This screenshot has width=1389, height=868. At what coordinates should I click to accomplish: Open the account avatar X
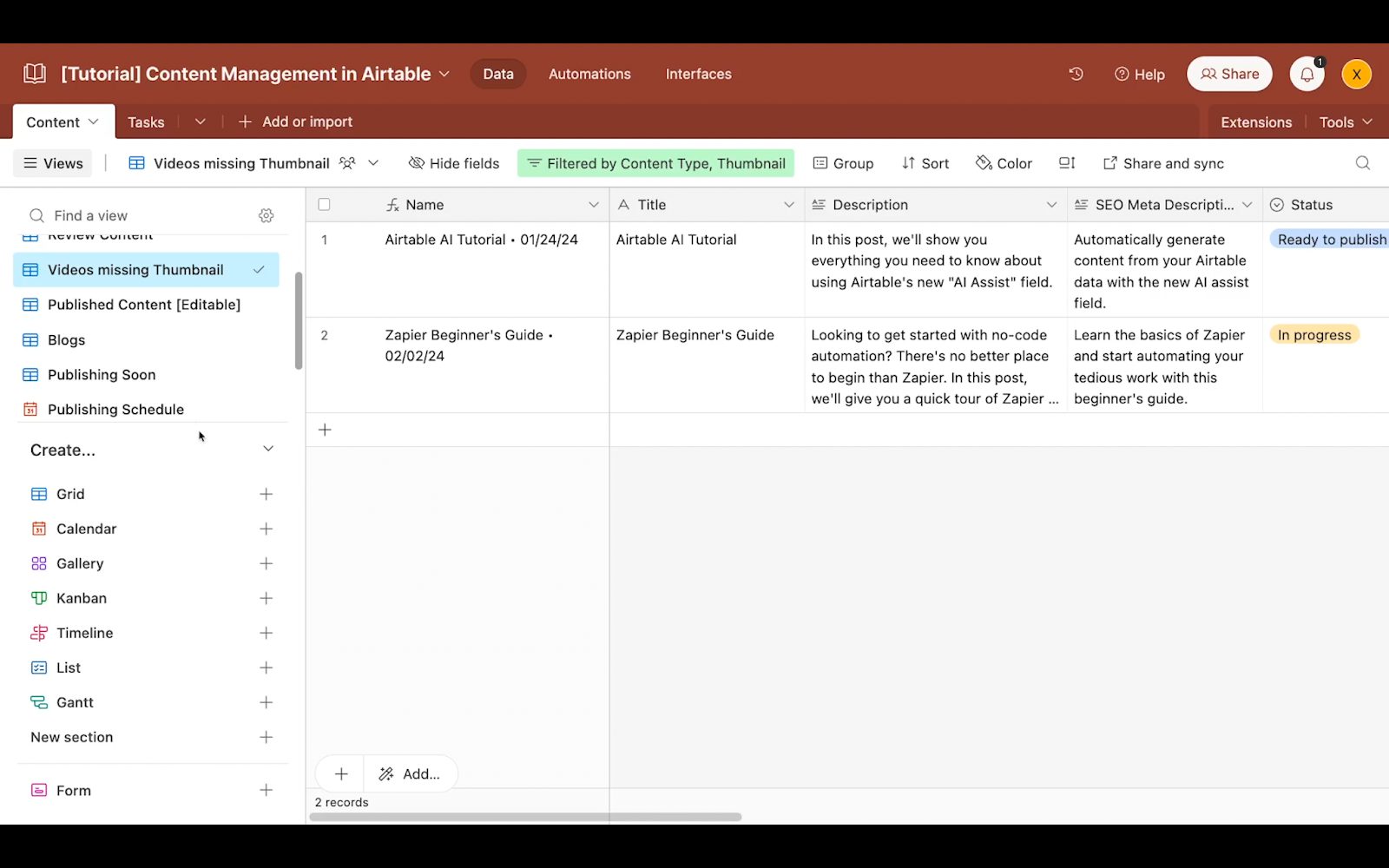point(1356,74)
